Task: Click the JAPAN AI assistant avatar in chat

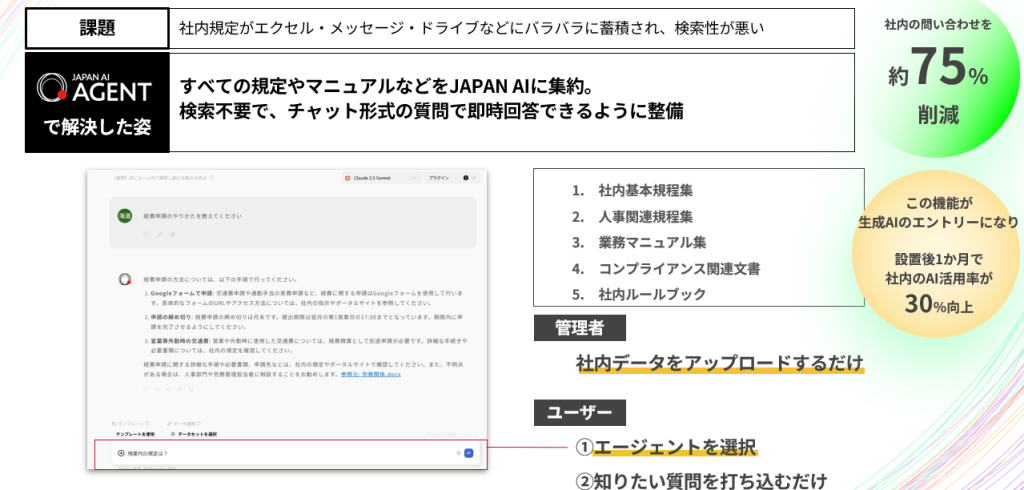Action: click(x=125, y=279)
